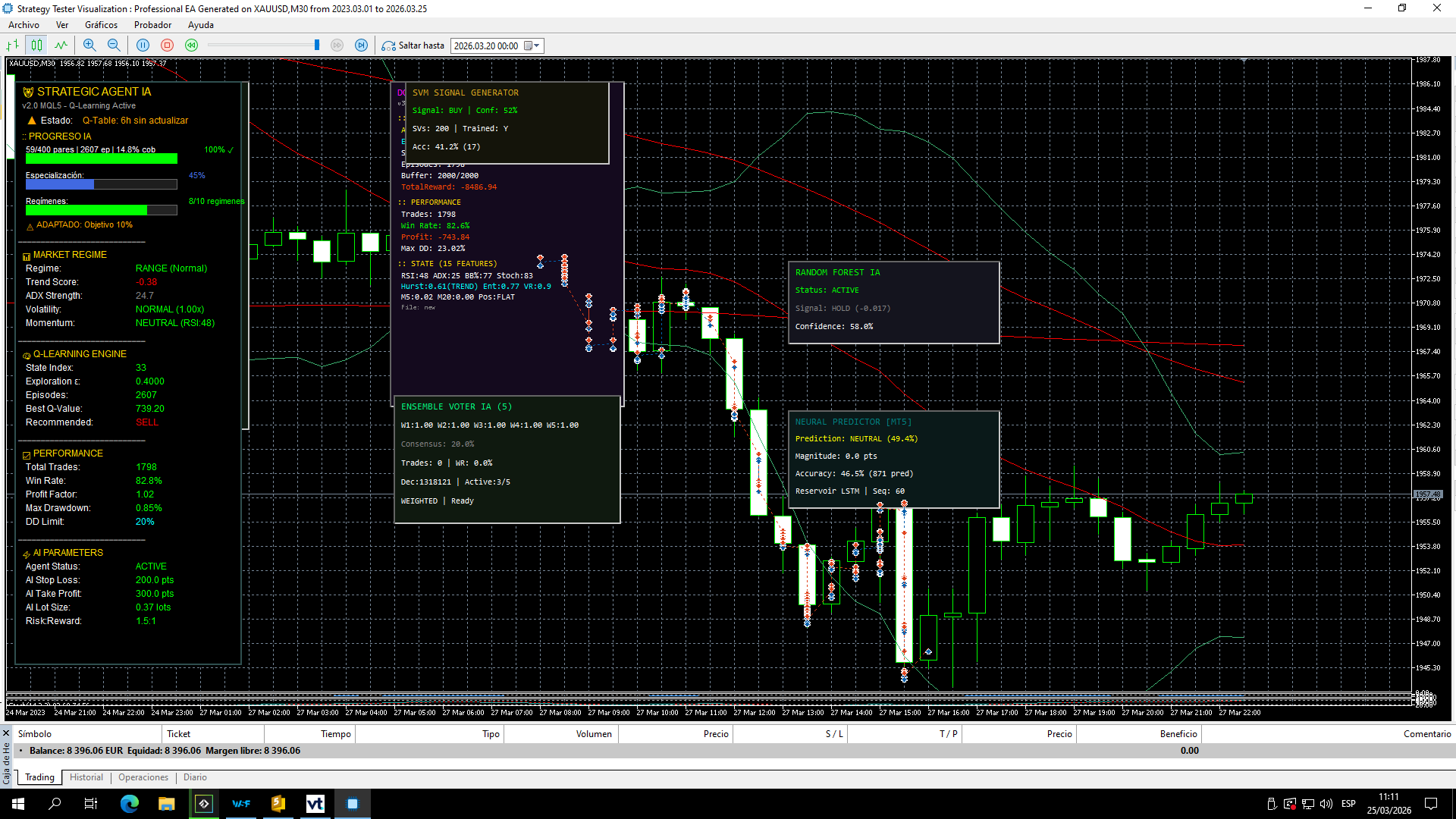Viewport: 1456px width, 819px height.
Task: Open Microsoft Edge from the taskbar
Action: pos(130,804)
